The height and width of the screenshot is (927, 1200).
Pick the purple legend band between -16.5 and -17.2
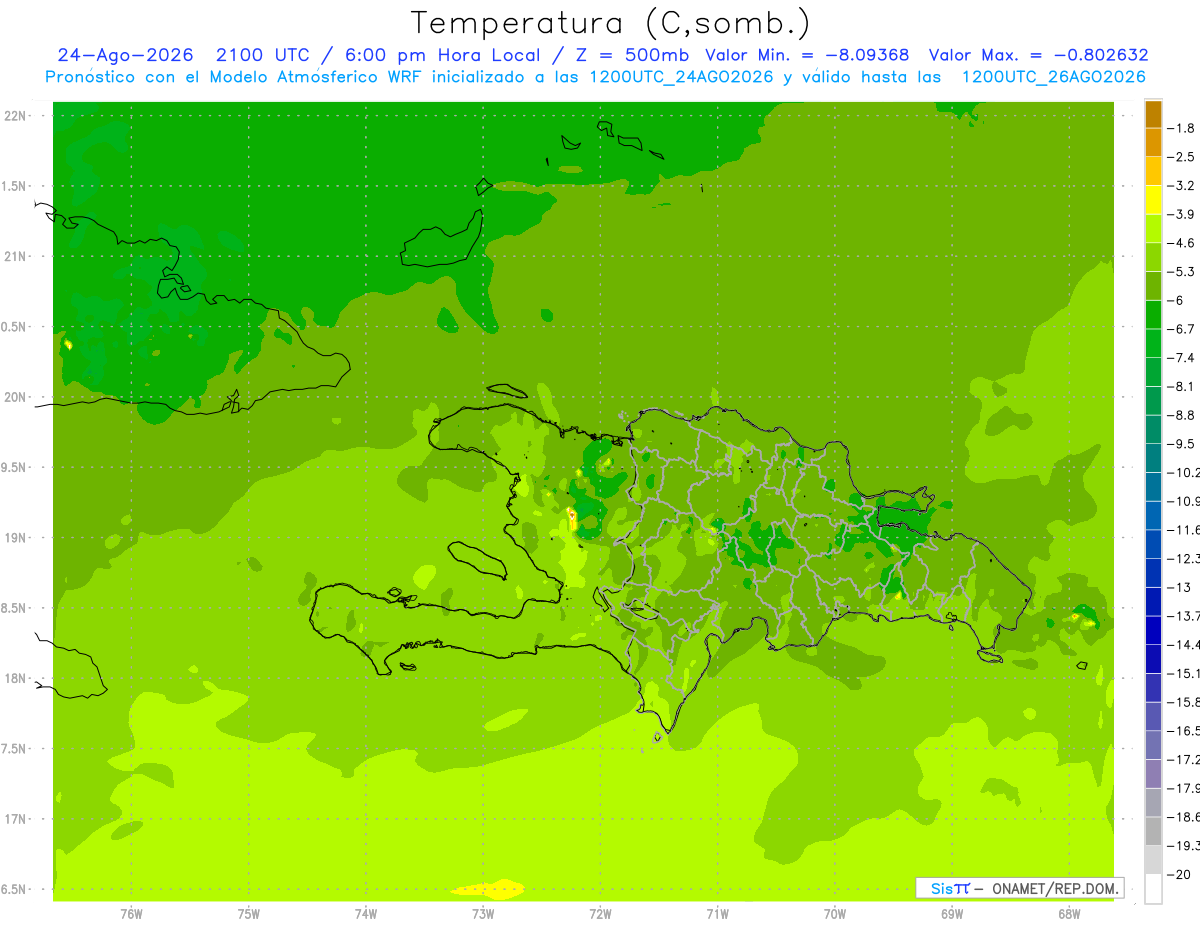tap(1153, 745)
